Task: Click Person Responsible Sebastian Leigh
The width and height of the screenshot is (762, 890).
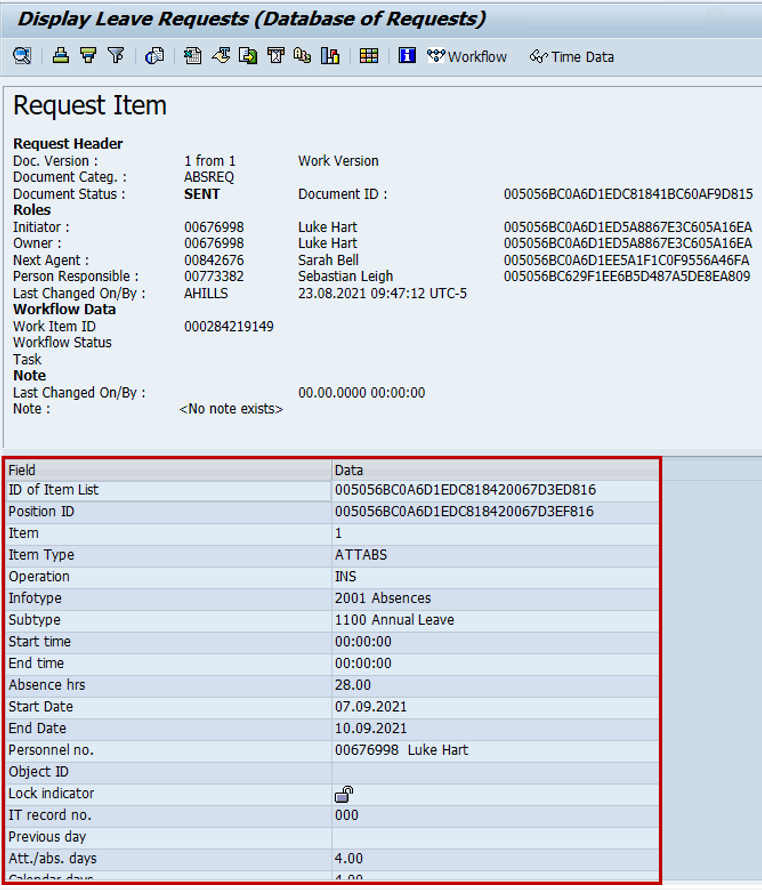Action: point(345,276)
